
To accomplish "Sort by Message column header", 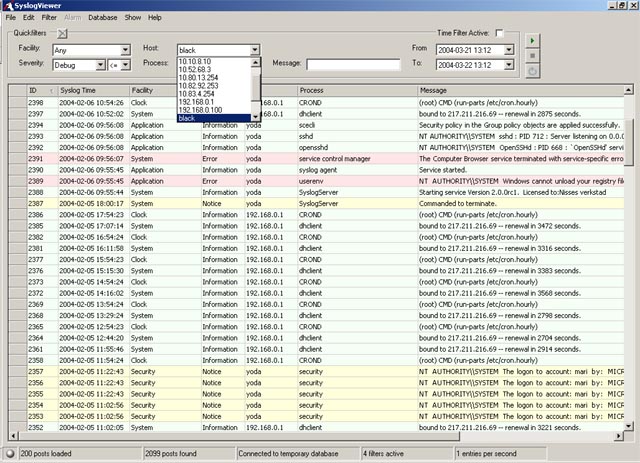I will coord(520,91).
